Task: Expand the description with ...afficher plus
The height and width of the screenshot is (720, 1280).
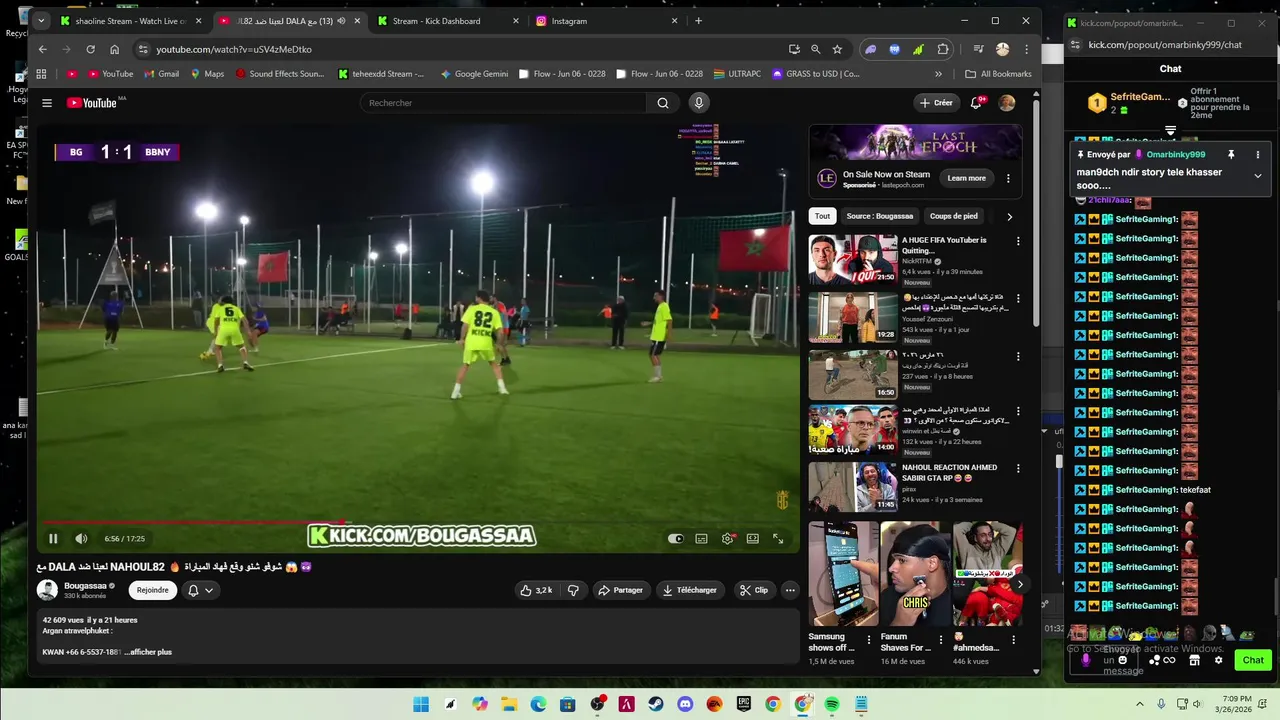Action: (148, 652)
